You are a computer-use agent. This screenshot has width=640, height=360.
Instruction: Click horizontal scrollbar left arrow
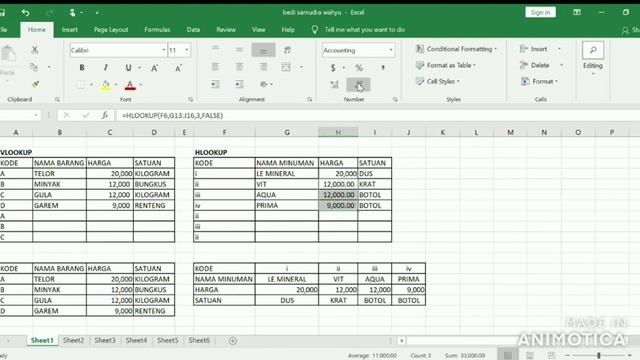tap(402, 340)
